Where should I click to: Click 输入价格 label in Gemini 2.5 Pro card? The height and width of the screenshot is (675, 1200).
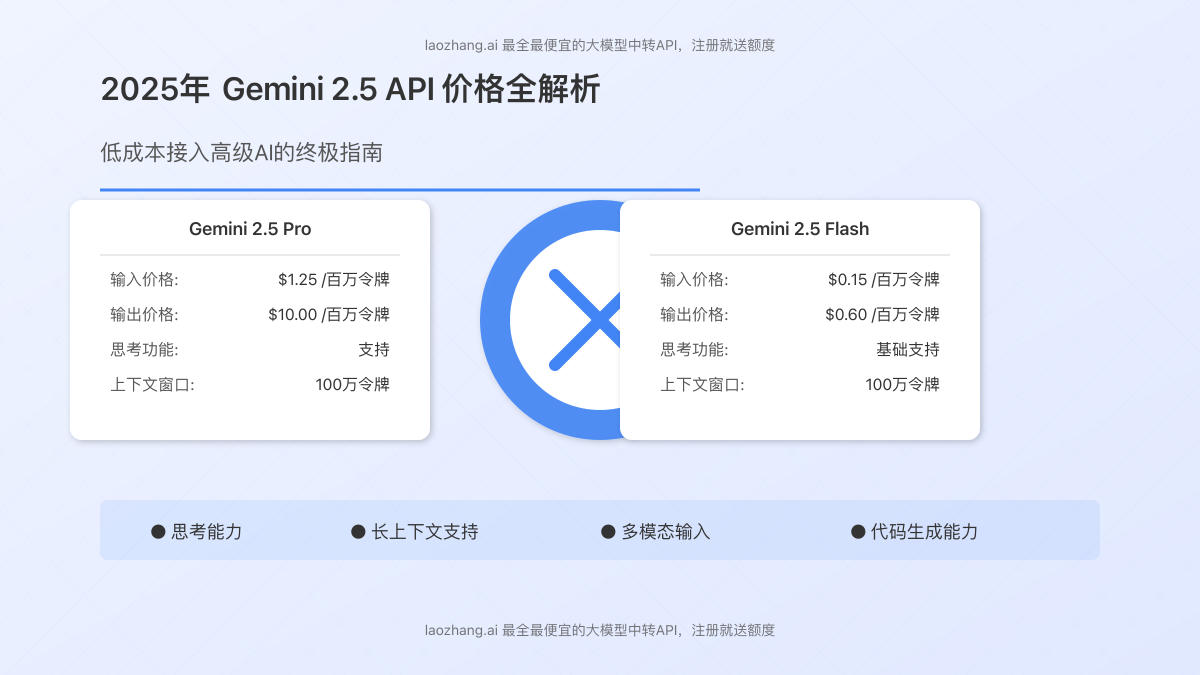click(144, 280)
